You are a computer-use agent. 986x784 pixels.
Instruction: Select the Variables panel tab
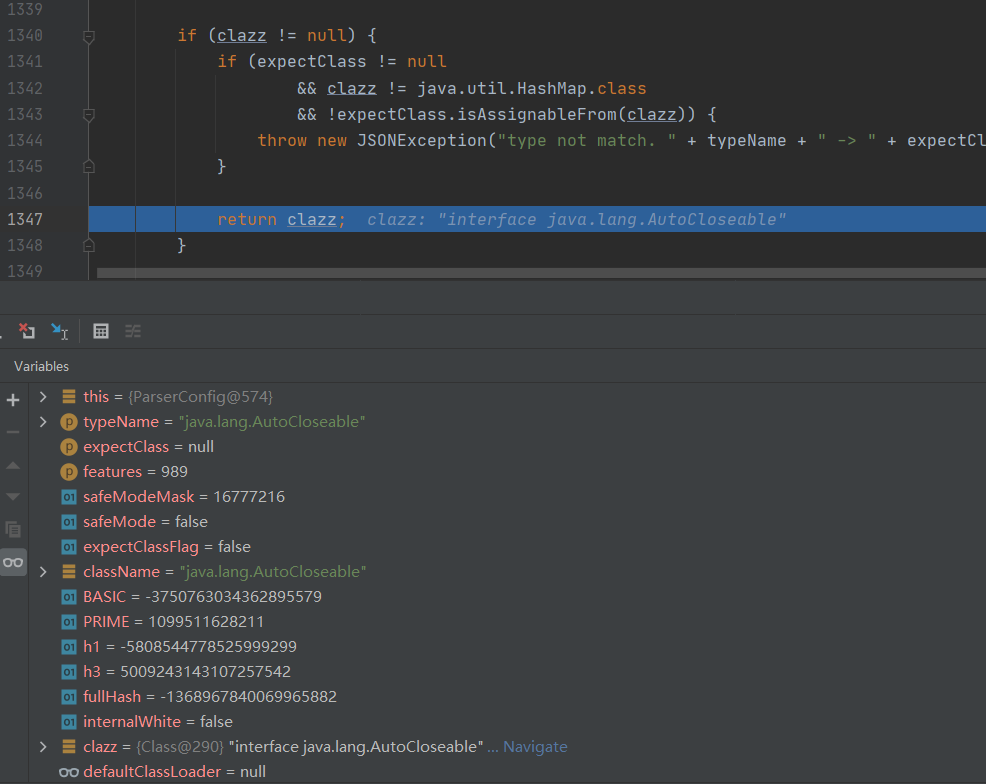coord(42,366)
